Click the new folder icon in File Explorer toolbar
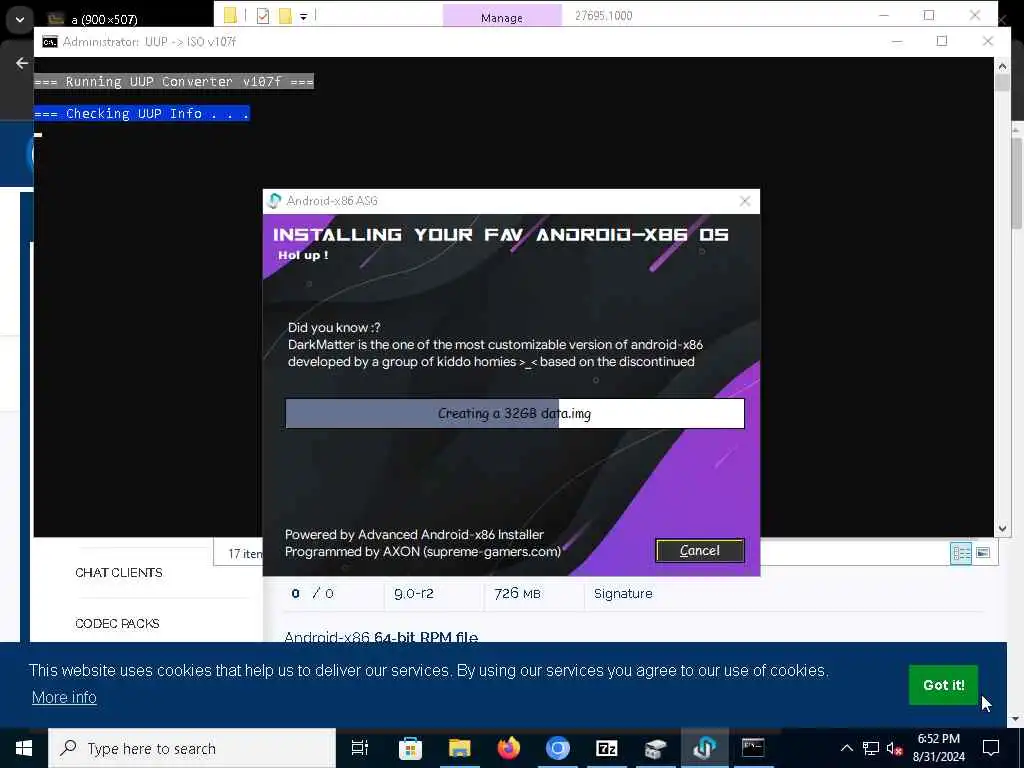1024x768 pixels. tap(285, 16)
